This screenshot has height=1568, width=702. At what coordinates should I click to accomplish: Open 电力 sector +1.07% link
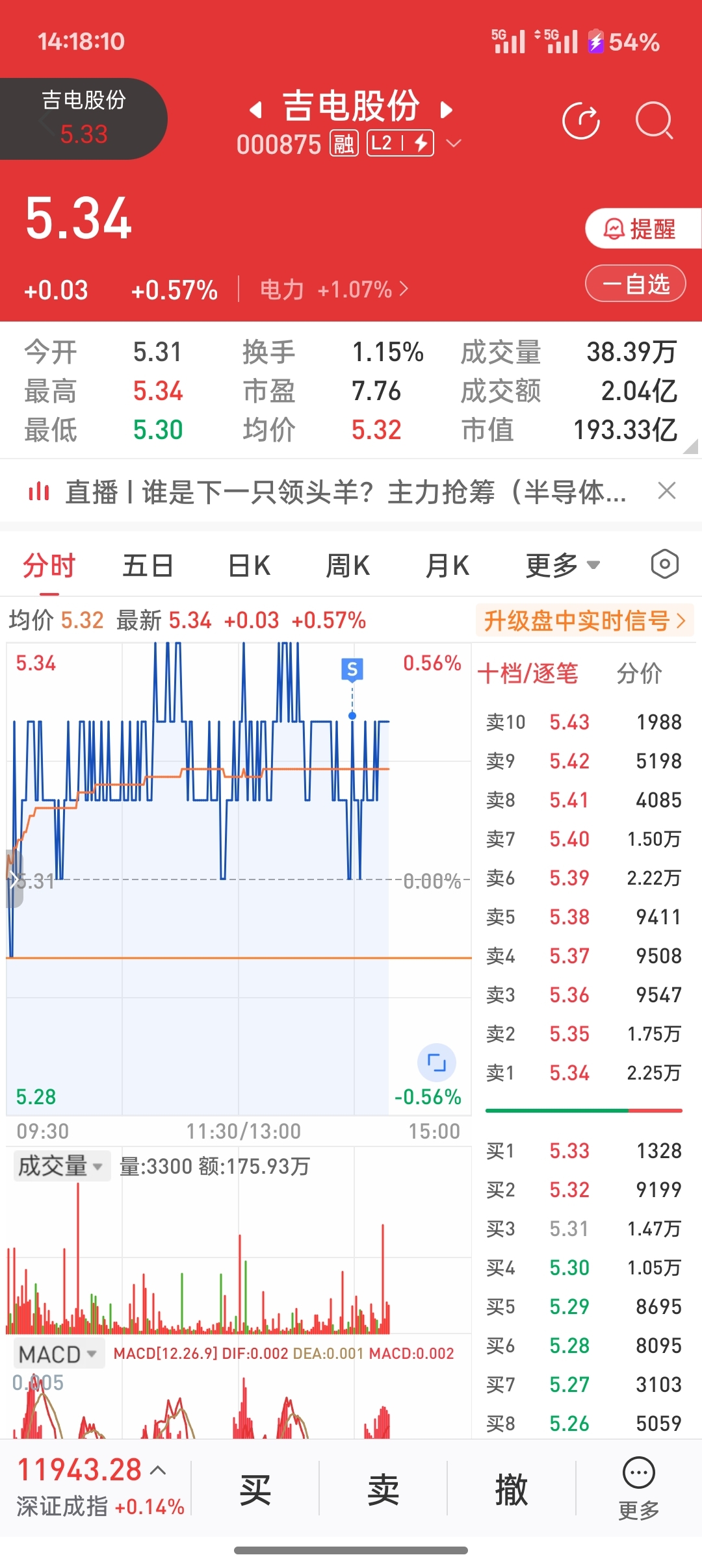coord(334,289)
